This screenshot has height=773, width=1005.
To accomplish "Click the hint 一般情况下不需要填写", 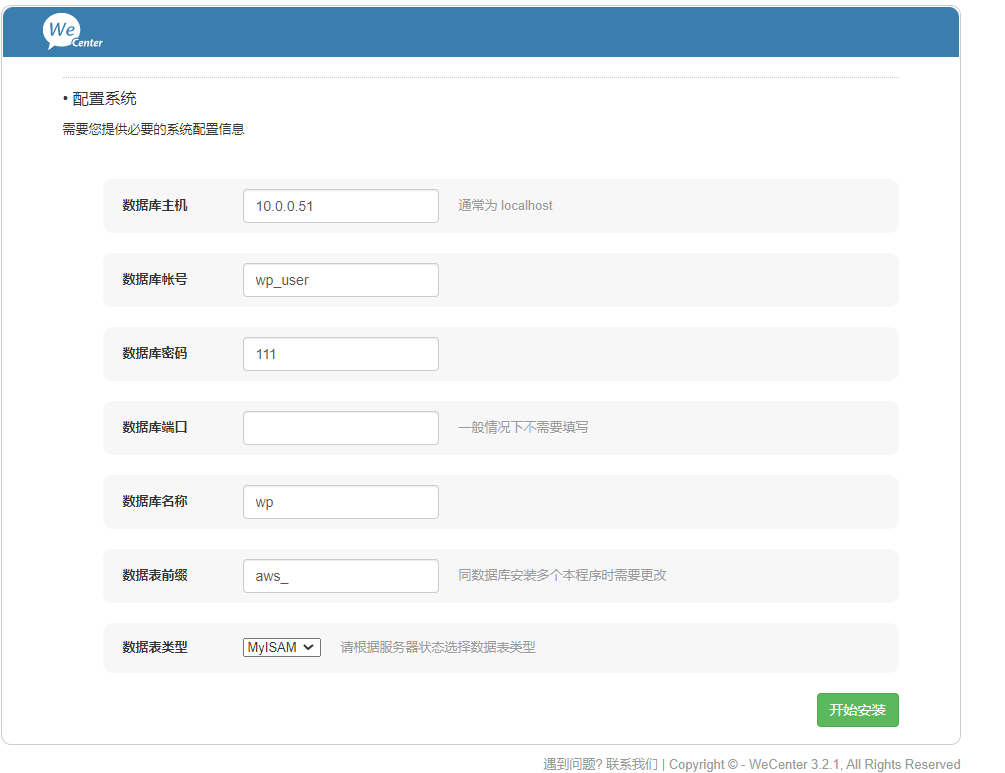I will [523, 428].
